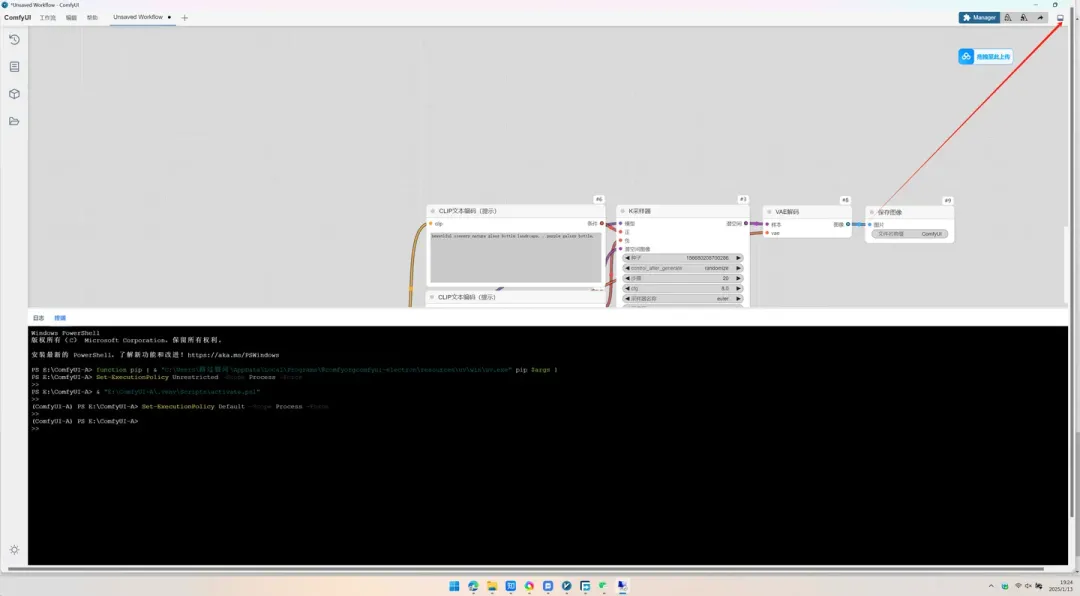
Task: Collapse the K采样器 node via its dot
Action: coord(623,212)
